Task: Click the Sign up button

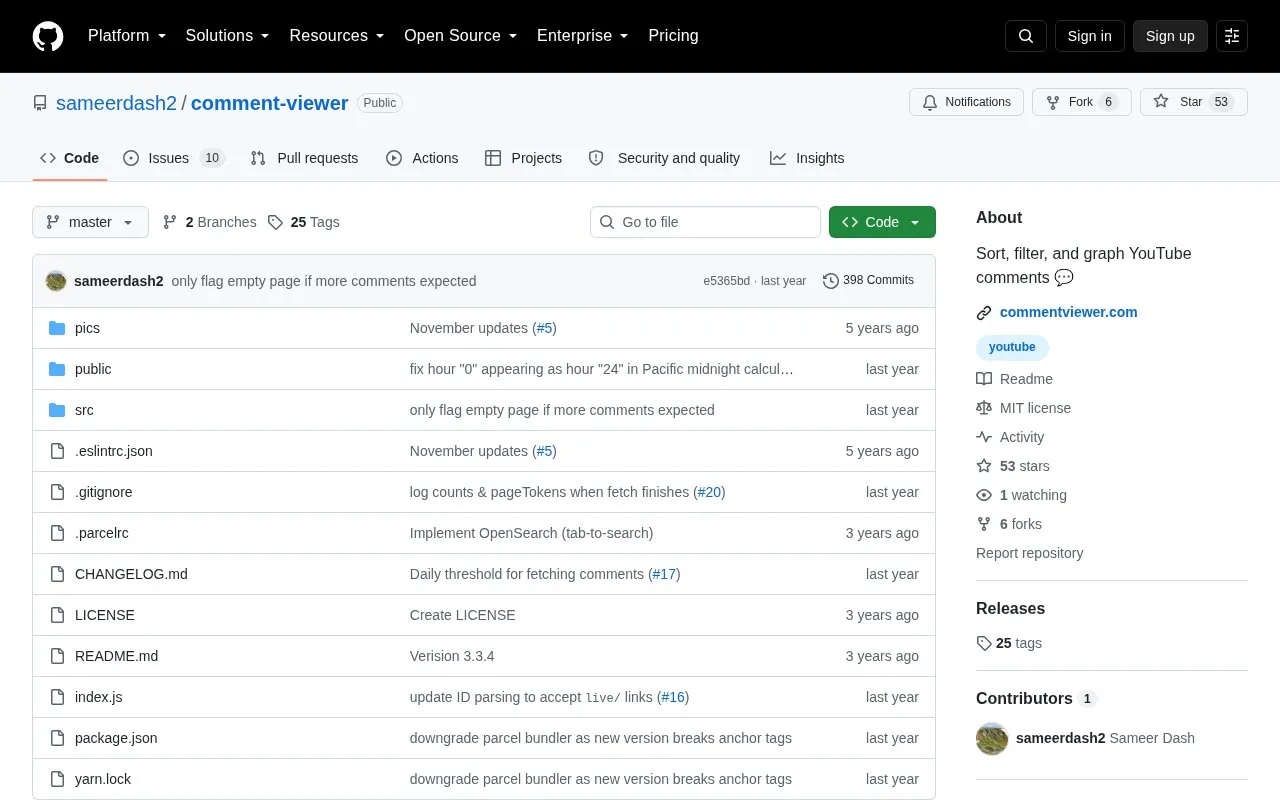Action: coord(1170,36)
